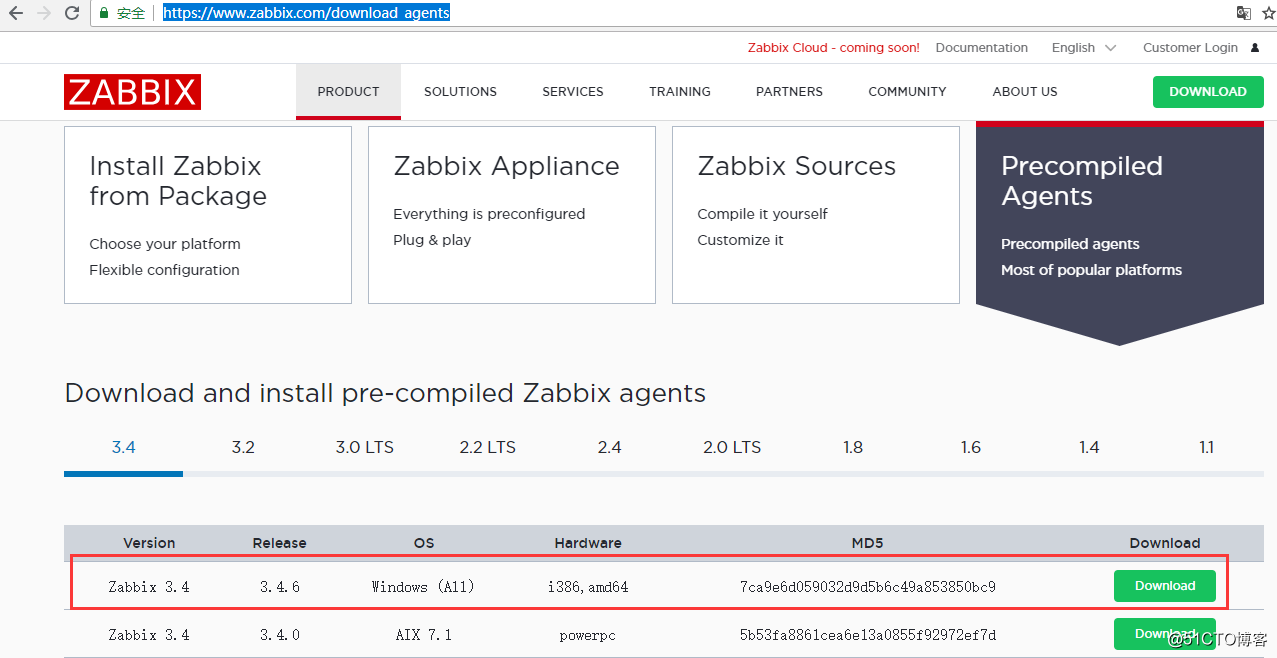Screen dimensions: 1277x658
Task: Switch to the 1.6 version tab
Action: pos(971,447)
